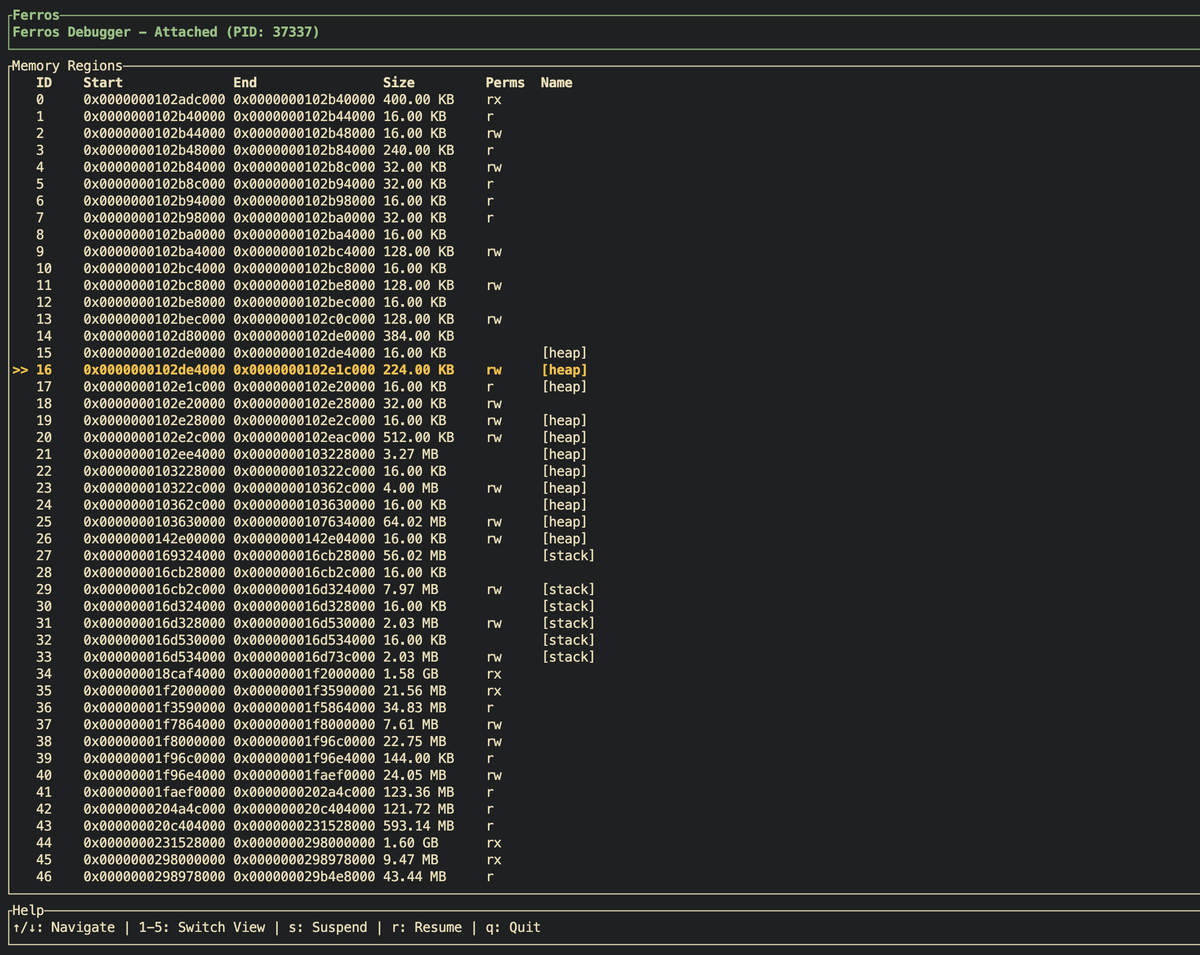Click the 'Help' panel title
The height and width of the screenshot is (955, 1200).
point(29,910)
